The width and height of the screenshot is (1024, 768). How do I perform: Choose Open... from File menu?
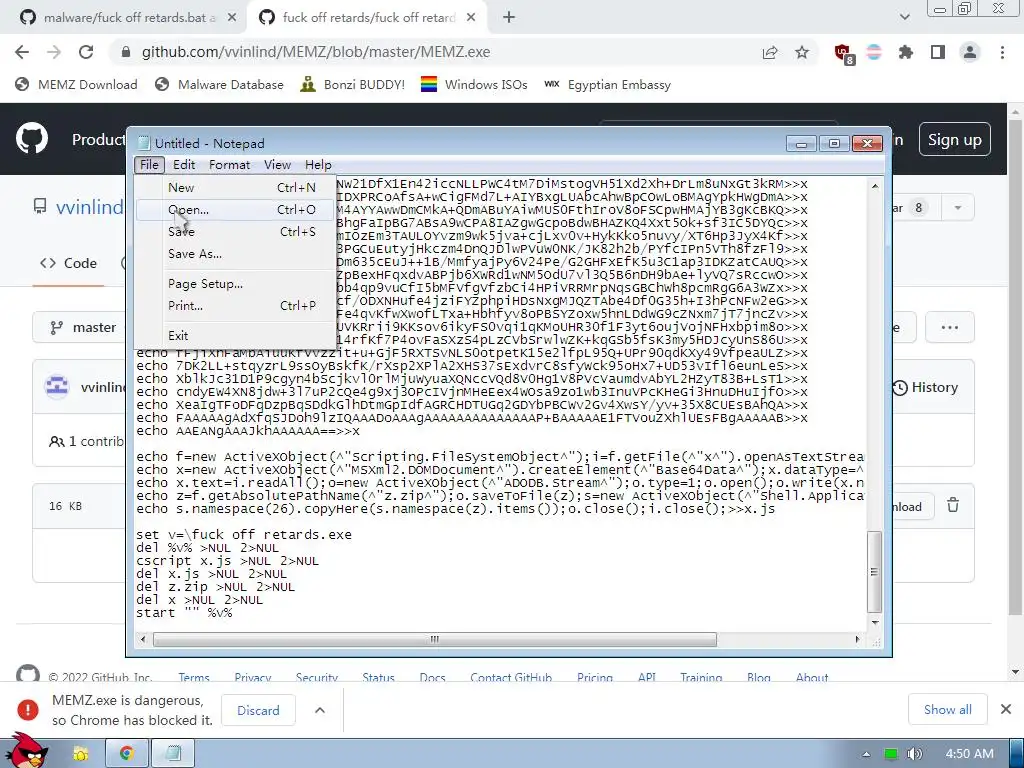click(236, 210)
